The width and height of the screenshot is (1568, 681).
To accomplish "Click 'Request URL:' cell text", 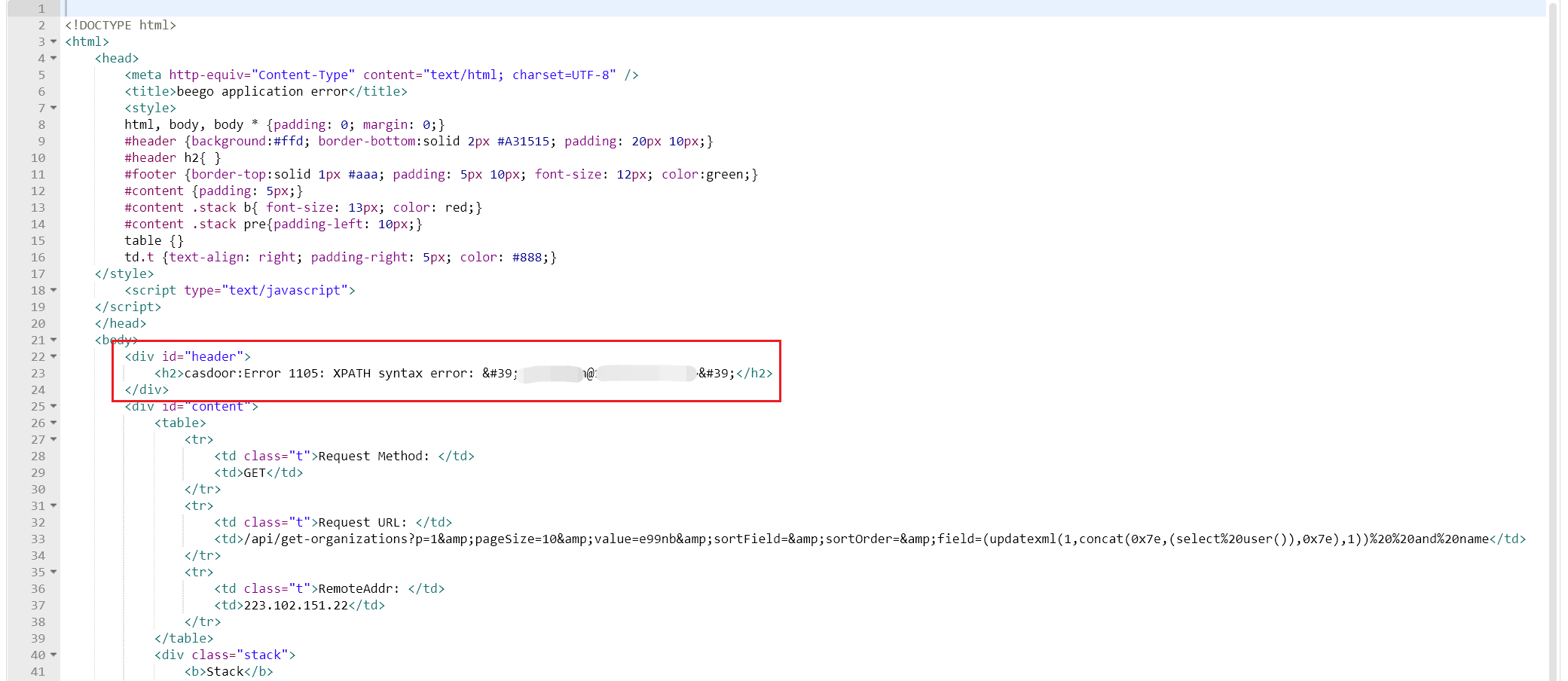I will coord(362,522).
